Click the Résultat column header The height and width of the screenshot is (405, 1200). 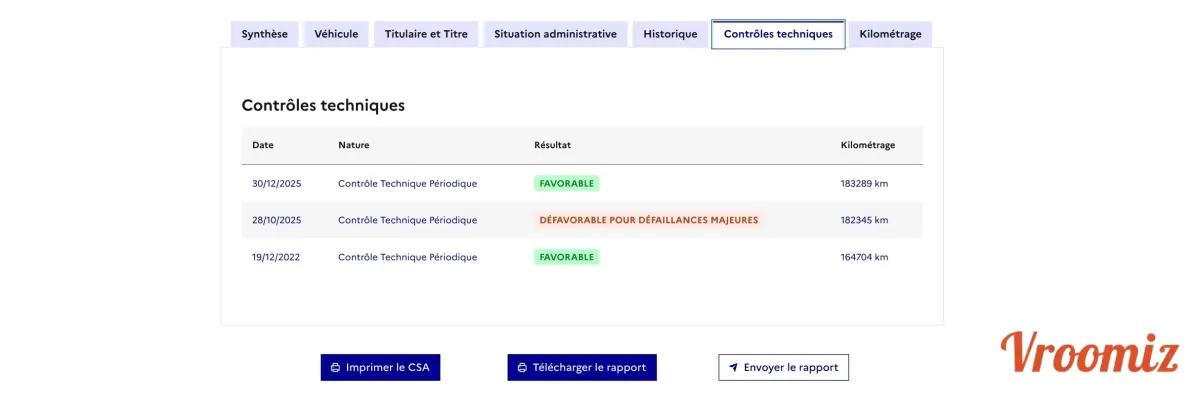pyautogui.click(x=552, y=145)
